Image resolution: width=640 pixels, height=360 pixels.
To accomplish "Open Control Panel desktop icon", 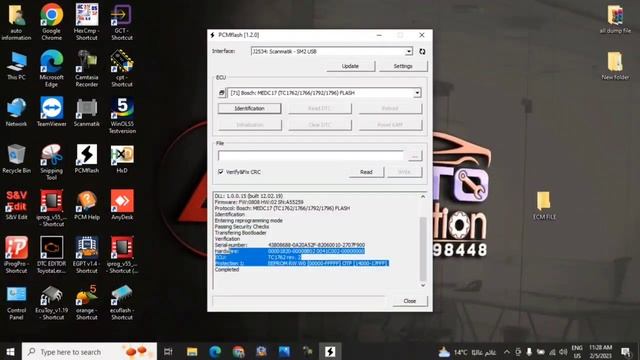I will pyautogui.click(x=16, y=303).
